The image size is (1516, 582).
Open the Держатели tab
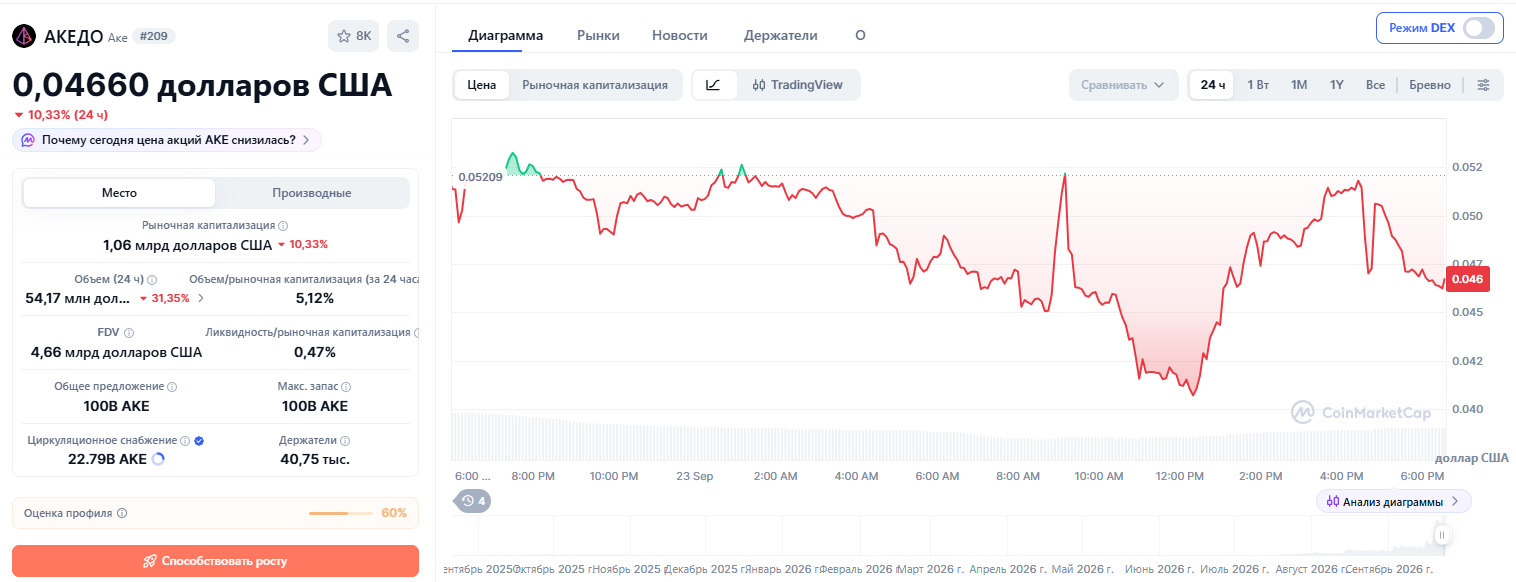click(781, 35)
